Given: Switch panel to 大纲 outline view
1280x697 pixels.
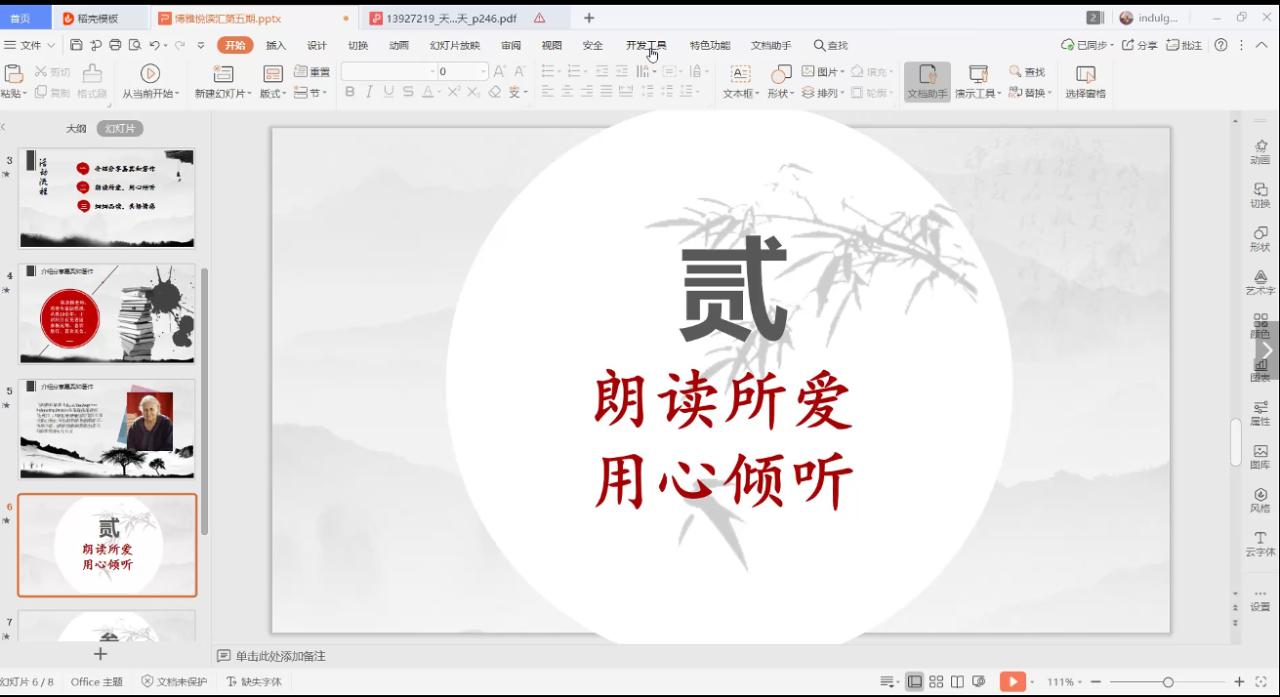Looking at the screenshot, I should 76,129.
